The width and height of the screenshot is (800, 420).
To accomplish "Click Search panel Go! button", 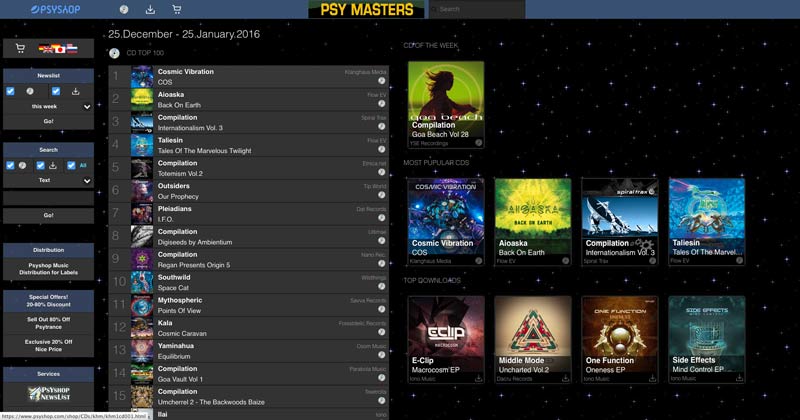I will (x=48, y=215).
